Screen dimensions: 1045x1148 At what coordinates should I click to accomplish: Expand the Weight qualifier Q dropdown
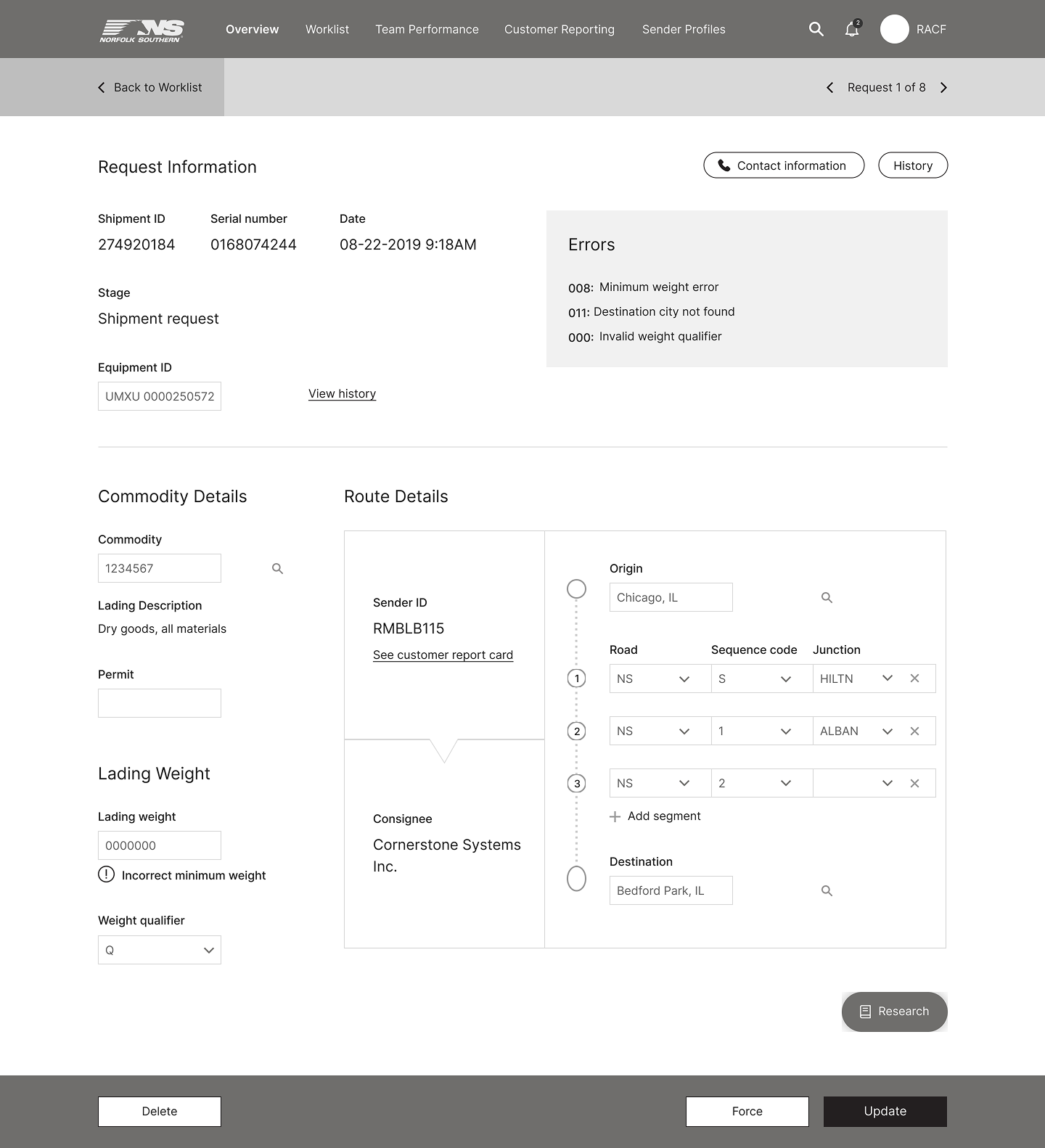(160, 950)
